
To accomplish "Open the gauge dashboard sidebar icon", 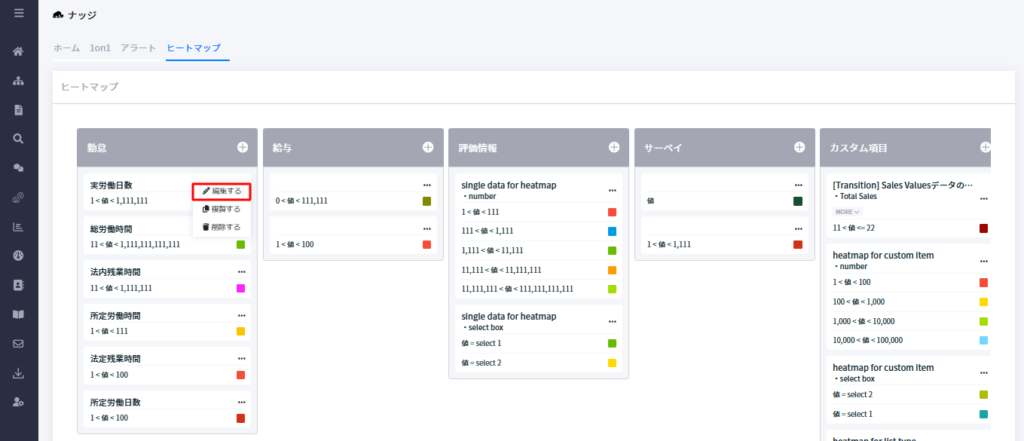I will click(x=19, y=255).
